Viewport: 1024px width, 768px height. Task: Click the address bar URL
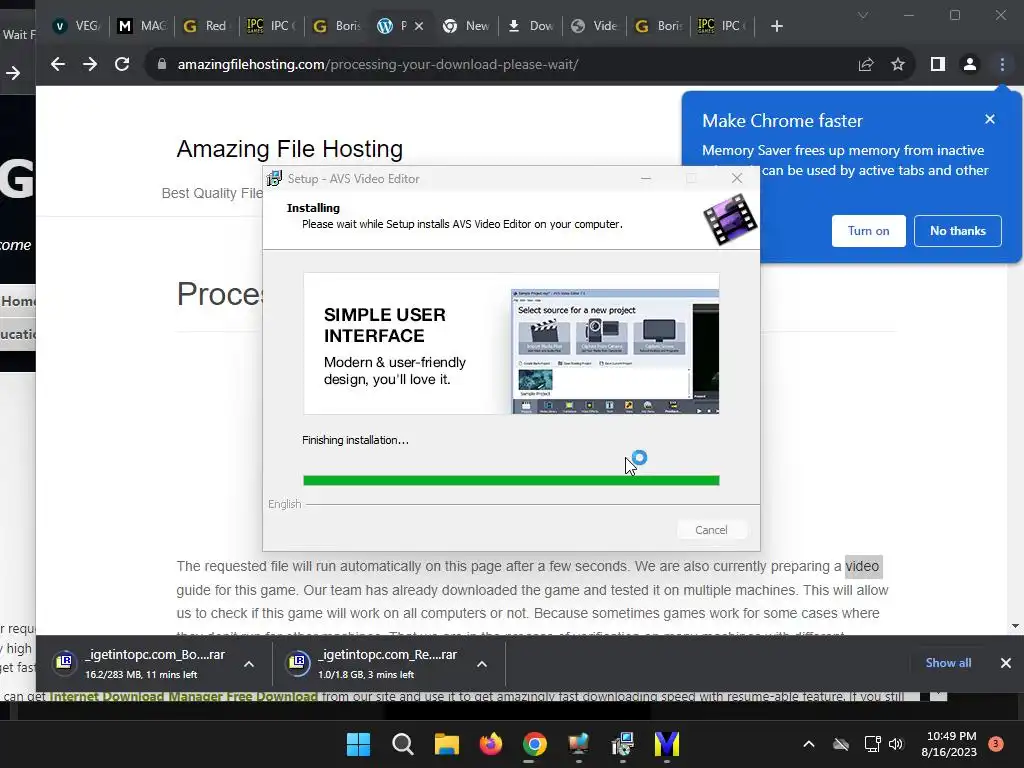click(377, 64)
